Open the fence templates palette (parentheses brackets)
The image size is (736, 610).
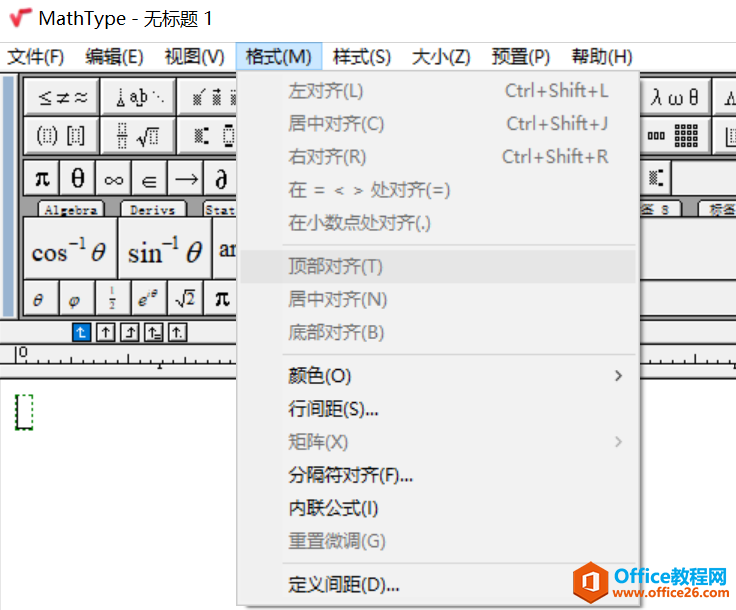point(61,136)
